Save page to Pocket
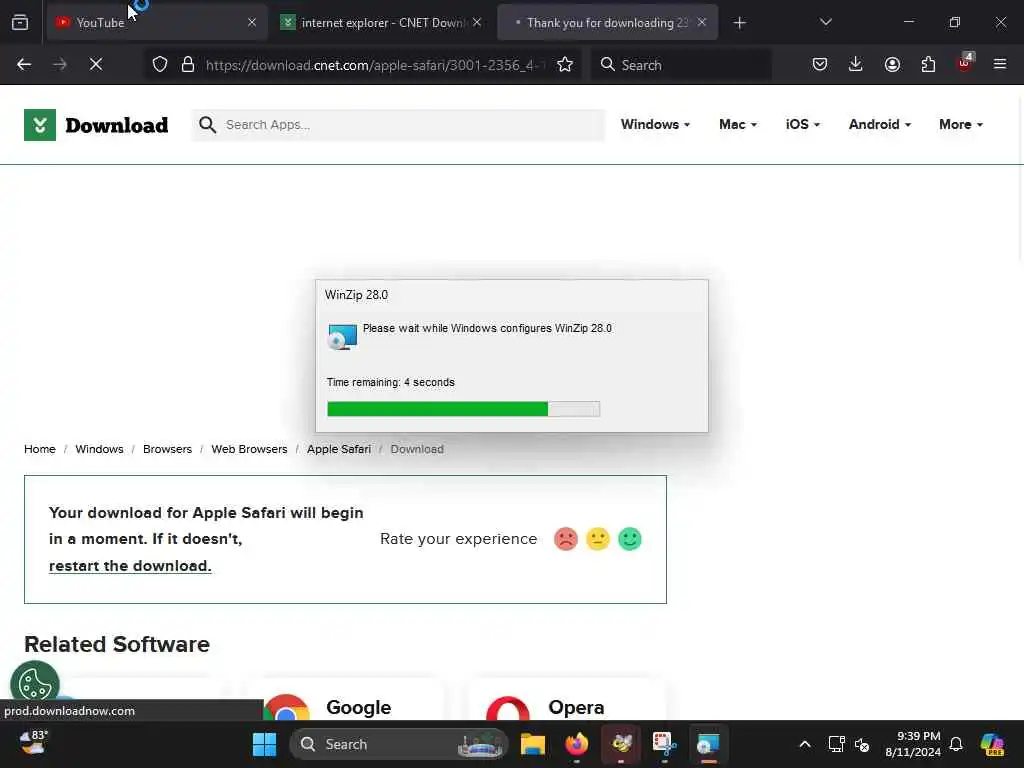1024x768 pixels. 820,65
